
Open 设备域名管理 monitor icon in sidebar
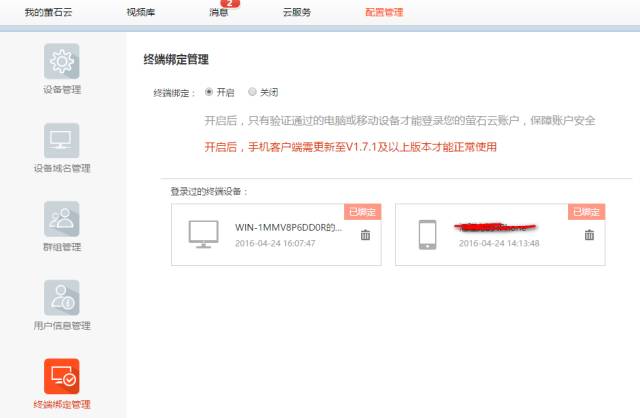click(62, 140)
